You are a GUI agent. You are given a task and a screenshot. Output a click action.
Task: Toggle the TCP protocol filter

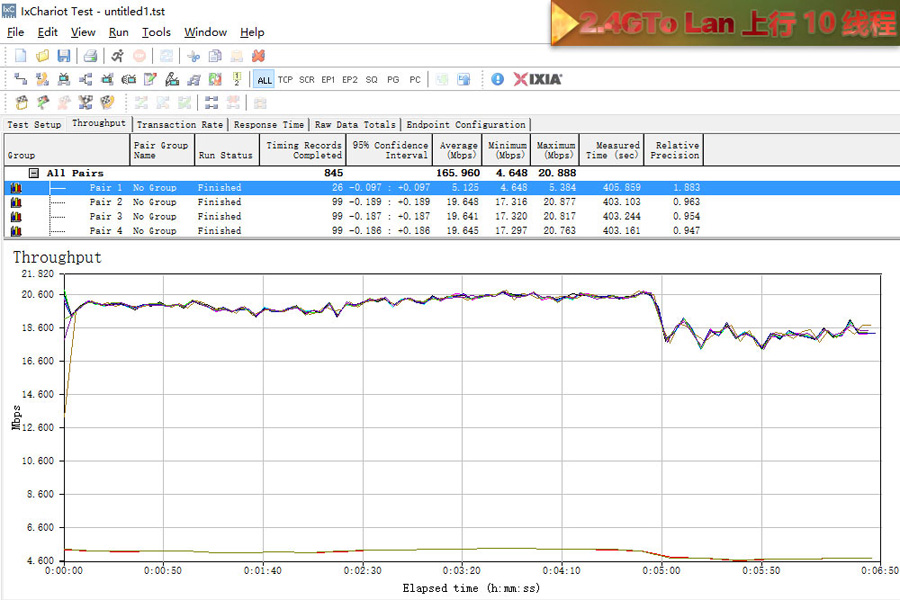click(x=285, y=80)
